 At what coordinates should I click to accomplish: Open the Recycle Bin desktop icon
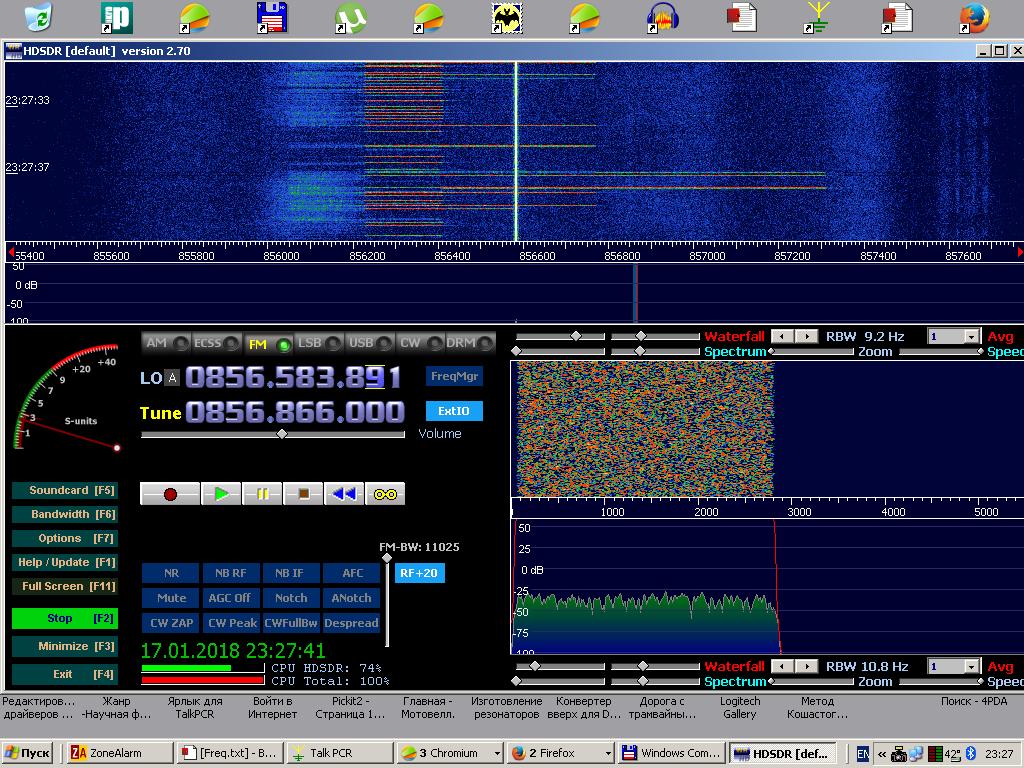39,17
